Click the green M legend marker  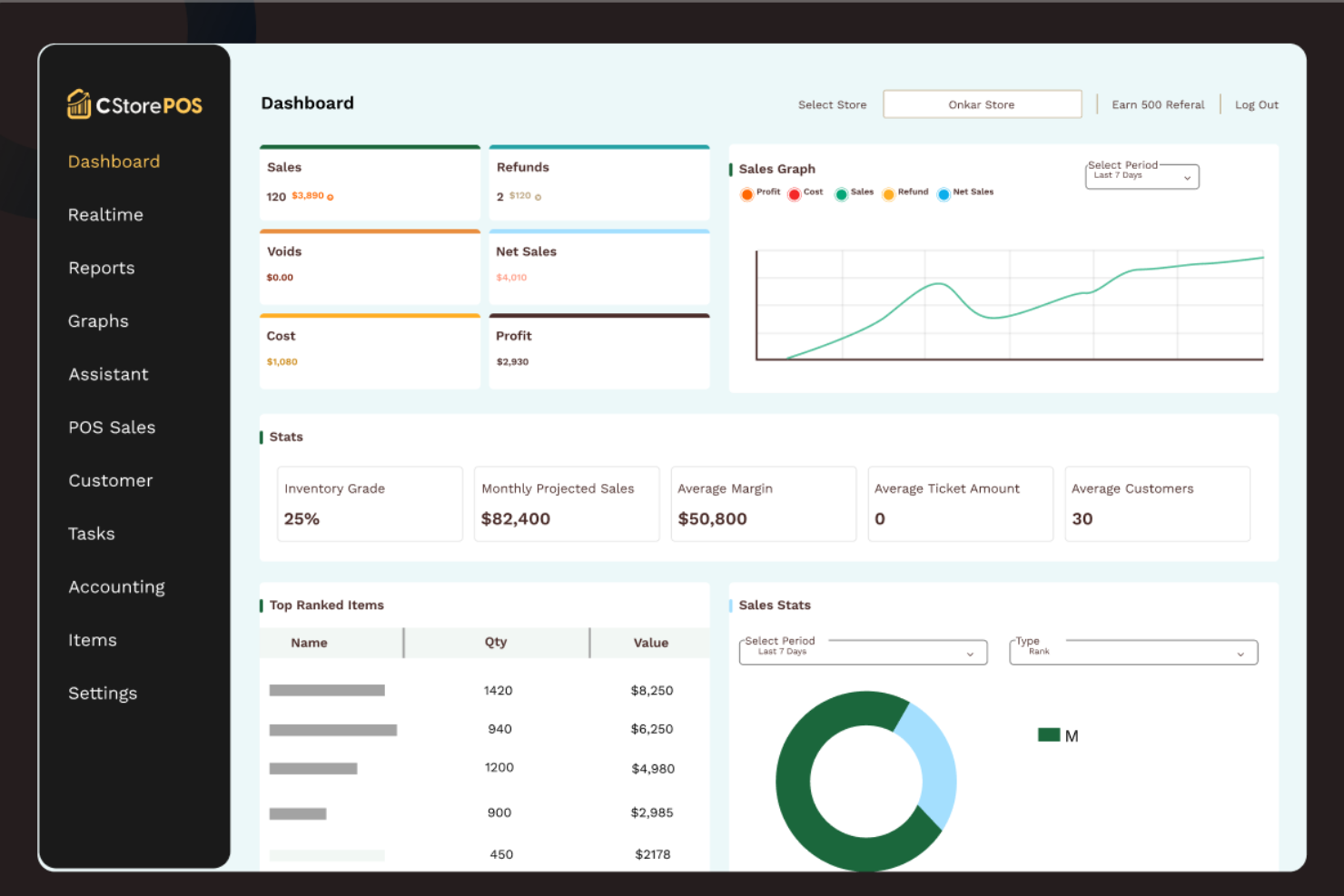pyautogui.click(x=1049, y=735)
